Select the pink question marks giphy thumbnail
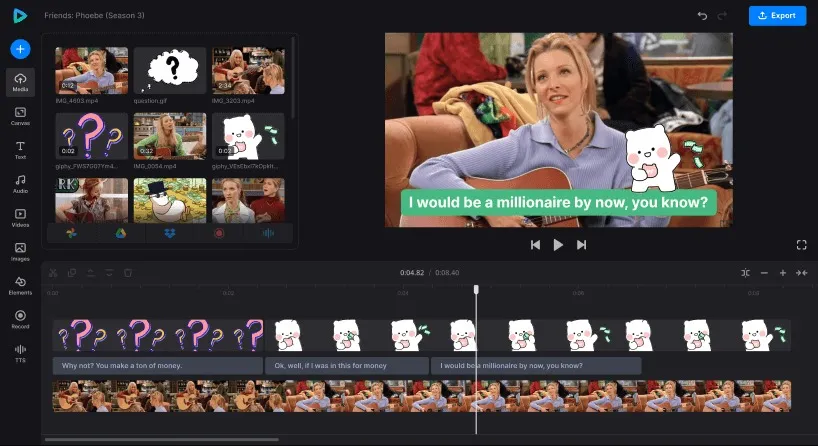818x446 pixels. (x=91, y=136)
